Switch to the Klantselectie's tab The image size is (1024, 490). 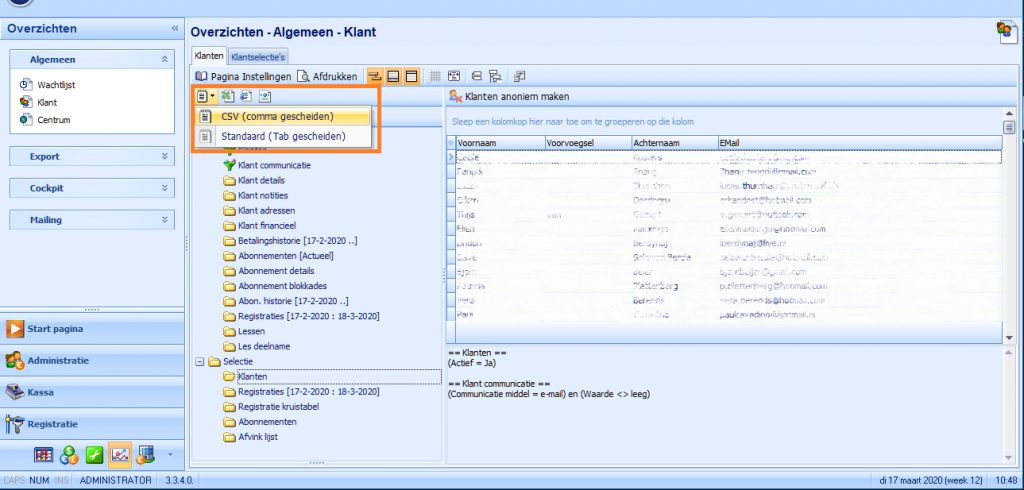(x=259, y=57)
